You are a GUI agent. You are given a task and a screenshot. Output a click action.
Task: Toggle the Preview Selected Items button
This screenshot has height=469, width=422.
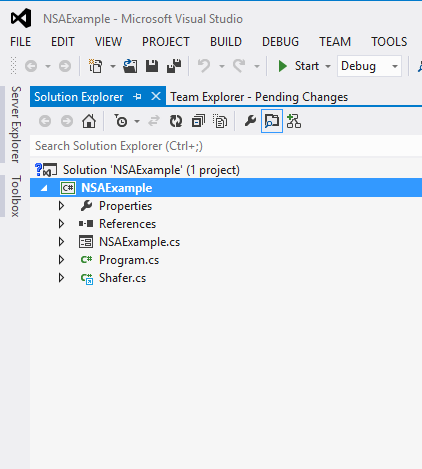point(272,121)
